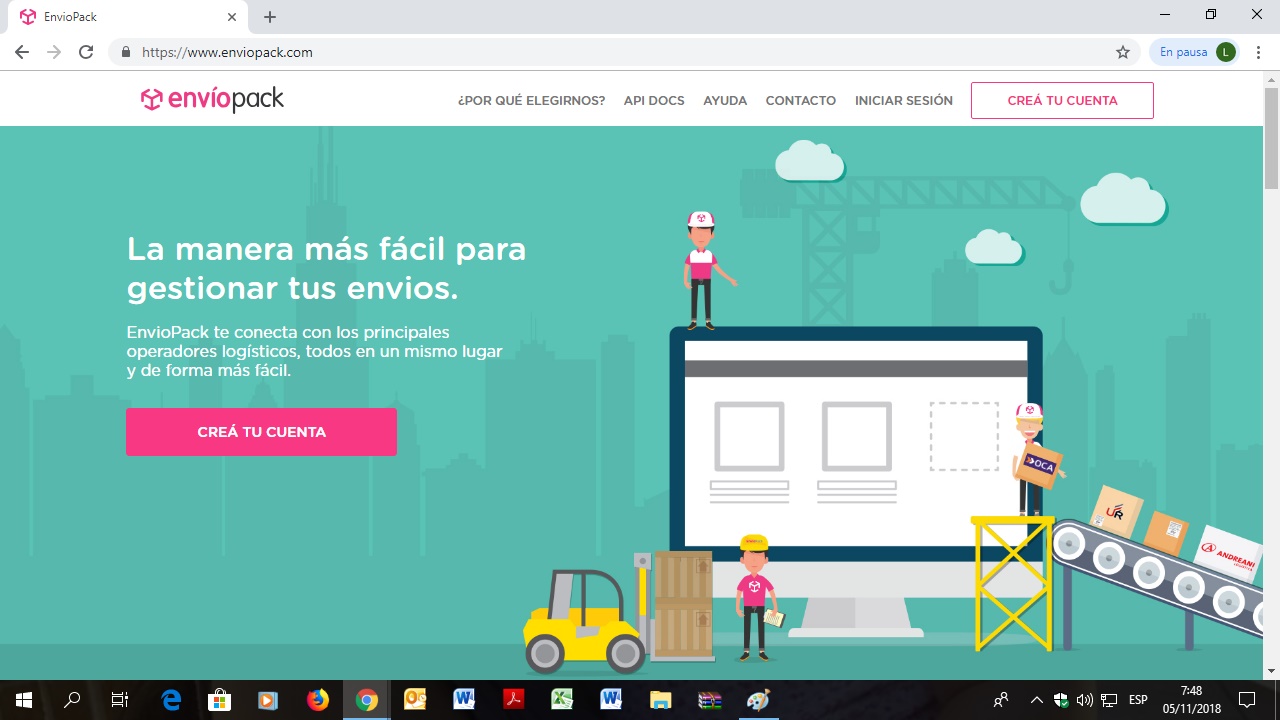Reload the page with the refresh icon
Image resolution: width=1280 pixels, height=720 pixels.
click(x=86, y=52)
